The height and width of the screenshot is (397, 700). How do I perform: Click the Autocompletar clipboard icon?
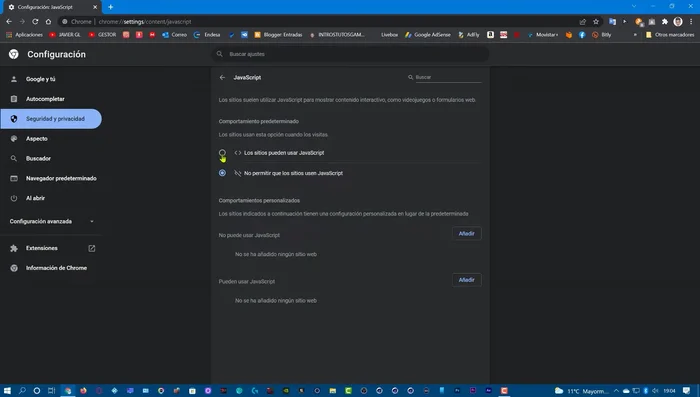point(14,99)
